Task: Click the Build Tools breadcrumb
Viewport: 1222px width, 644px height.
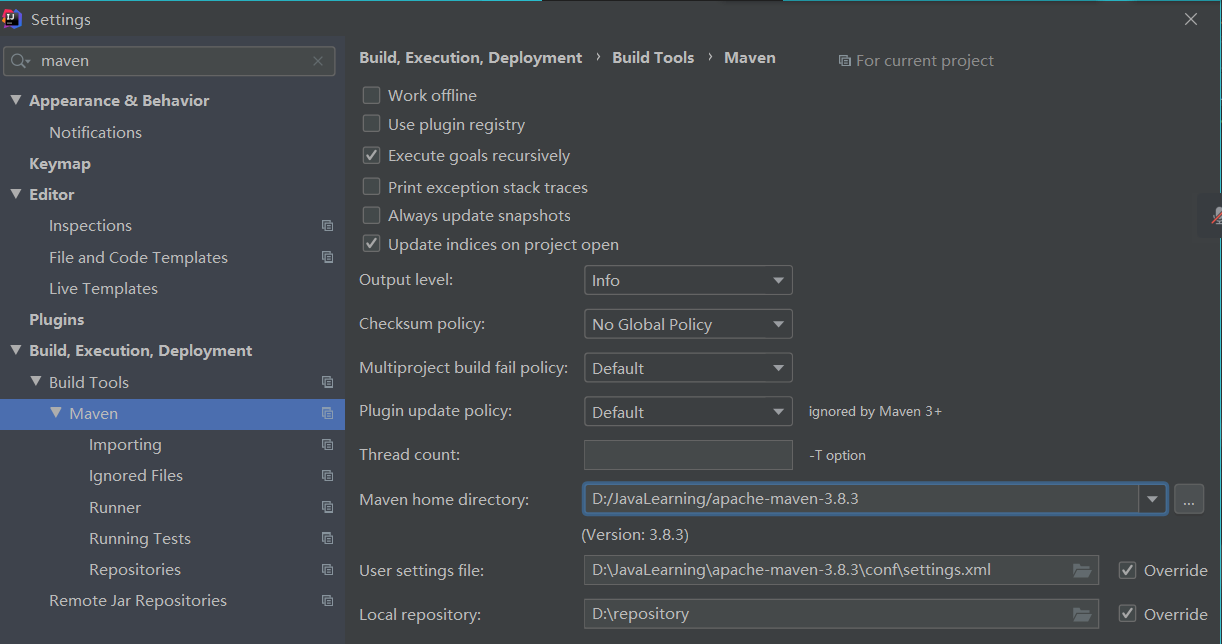Action: (x=653, y=58)
